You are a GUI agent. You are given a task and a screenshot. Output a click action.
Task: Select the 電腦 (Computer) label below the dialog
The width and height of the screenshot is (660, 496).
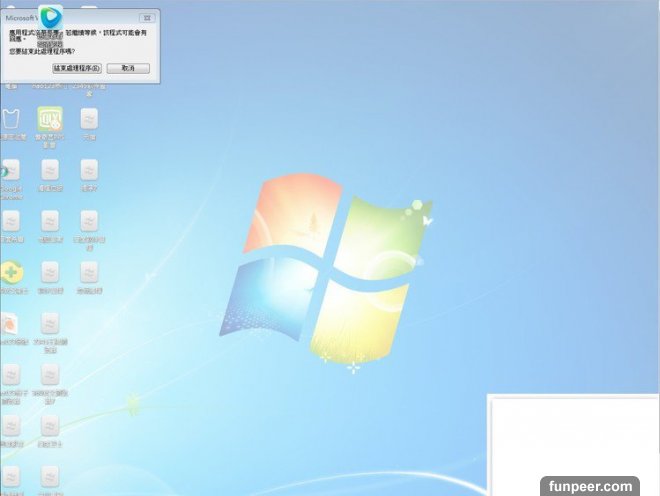tap(12, 87)
